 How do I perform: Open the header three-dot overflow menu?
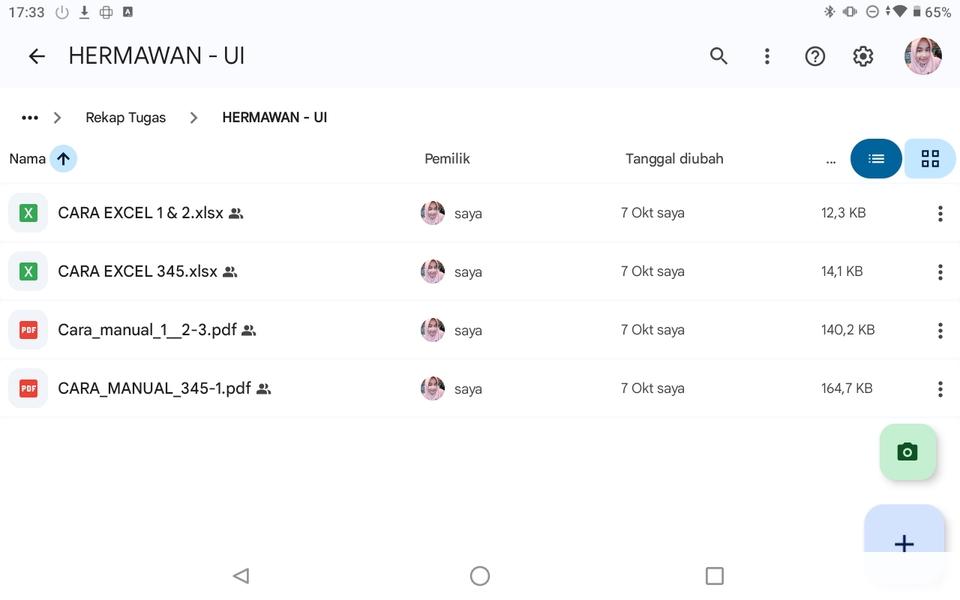click(767, 57)
